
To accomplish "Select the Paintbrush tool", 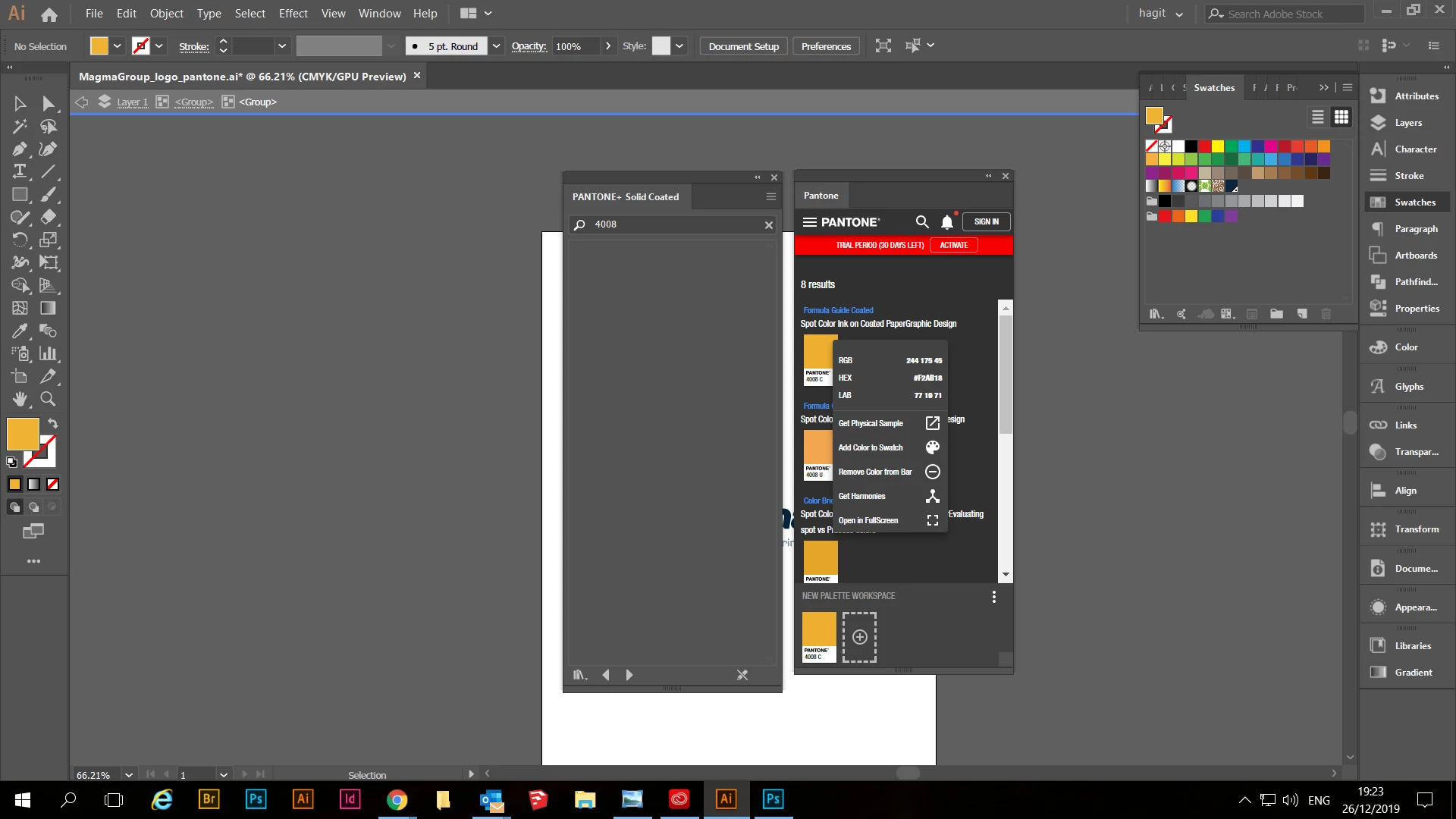I will [48, 194].
